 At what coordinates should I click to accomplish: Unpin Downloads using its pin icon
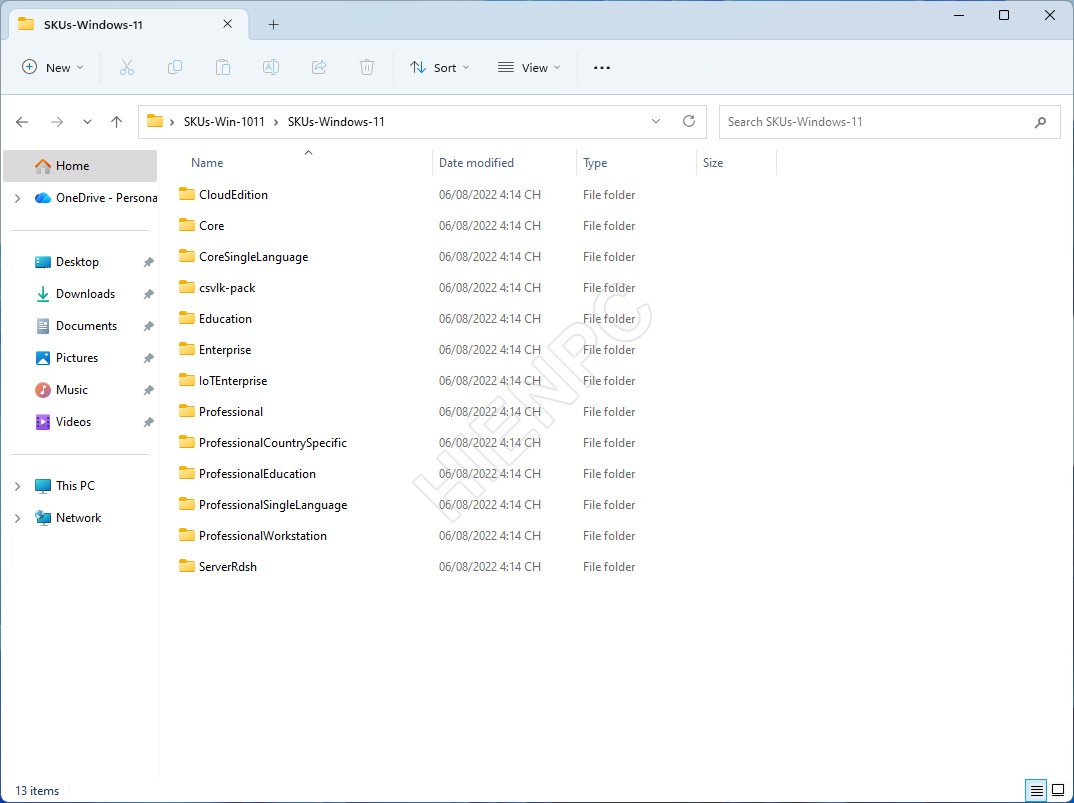point(148,295)
